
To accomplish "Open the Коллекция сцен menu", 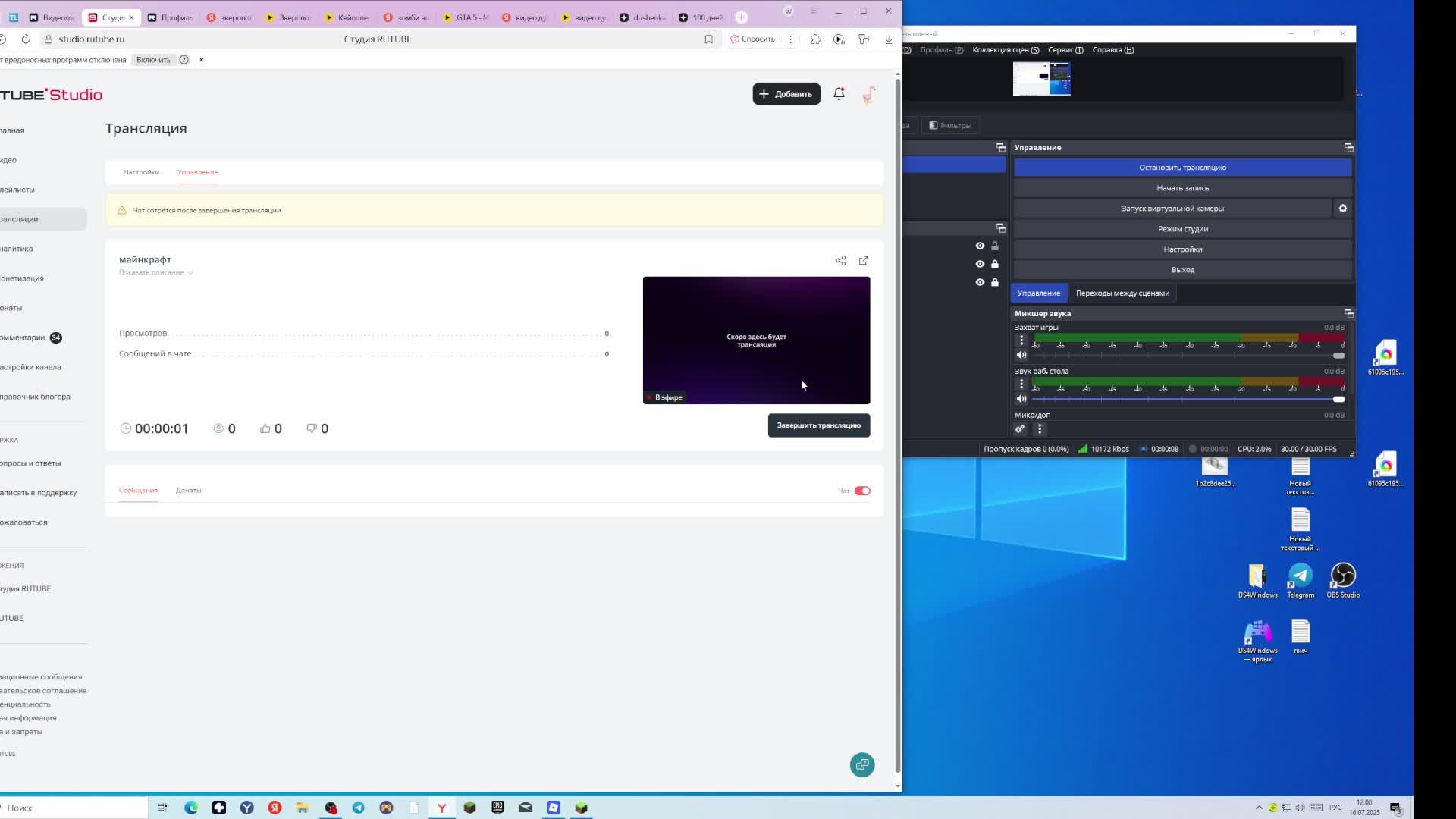I will (1006, 50).
